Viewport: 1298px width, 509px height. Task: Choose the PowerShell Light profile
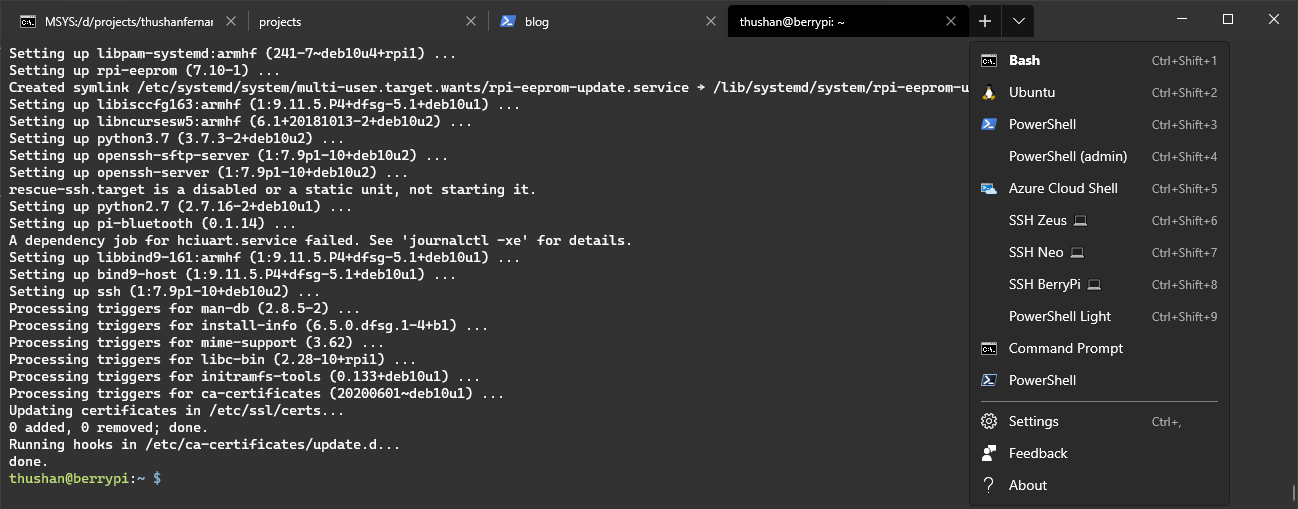pyautogui.click(x=1059, y=317)
